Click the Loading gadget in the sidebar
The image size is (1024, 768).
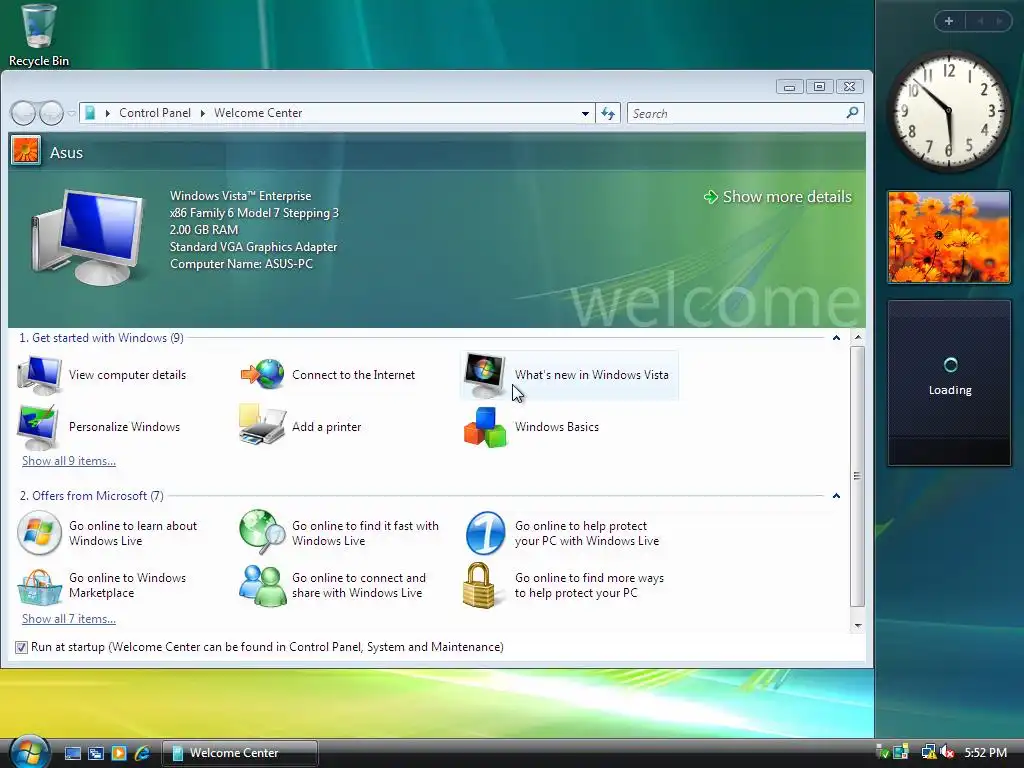(950, 383)
